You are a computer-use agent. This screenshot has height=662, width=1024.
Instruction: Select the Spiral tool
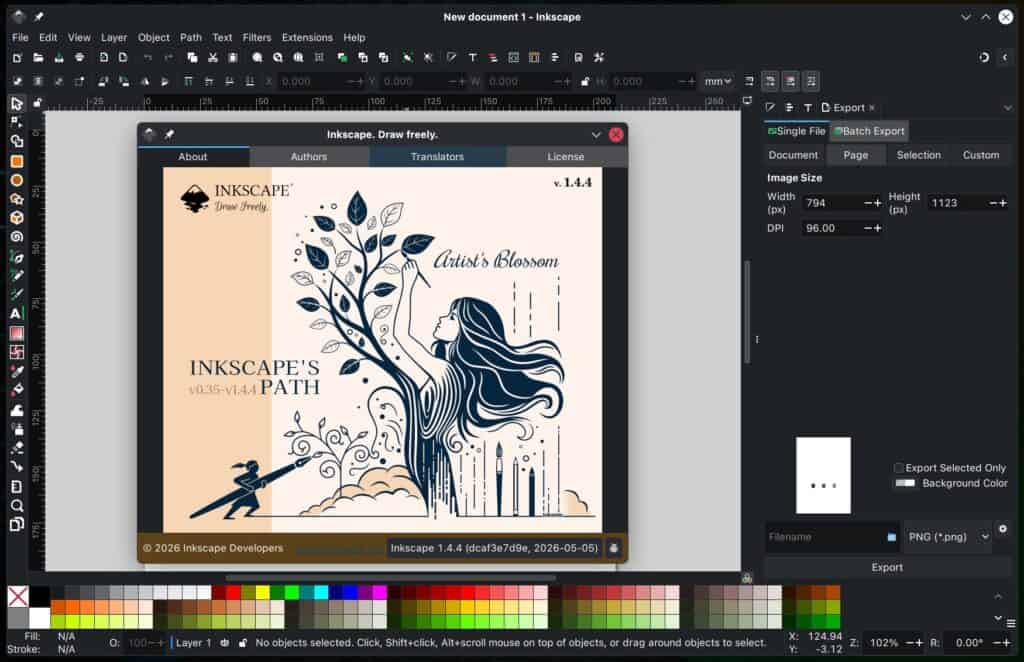click(x=16, y=237)
